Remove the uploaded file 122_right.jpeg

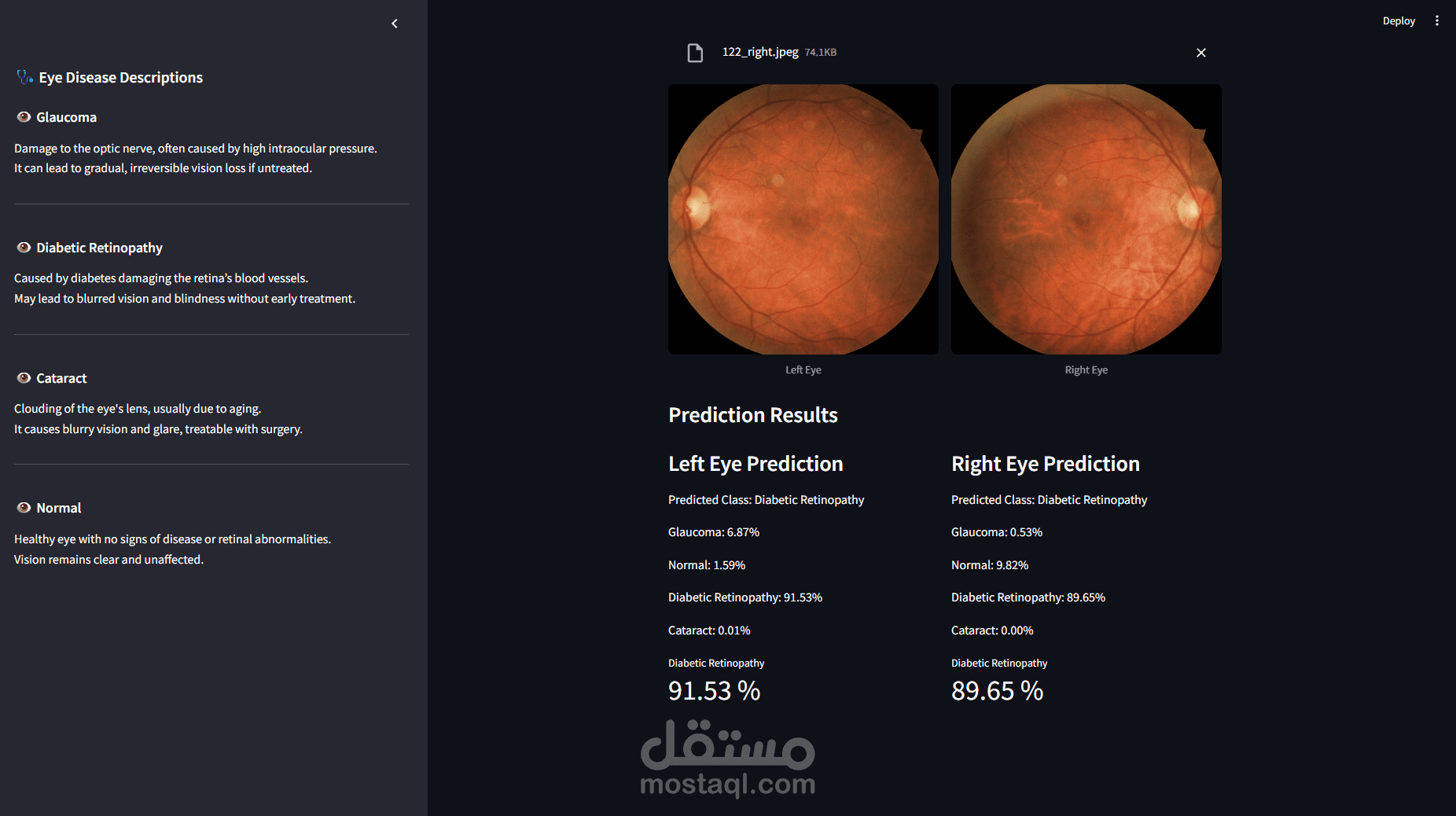coord(1201,53)
